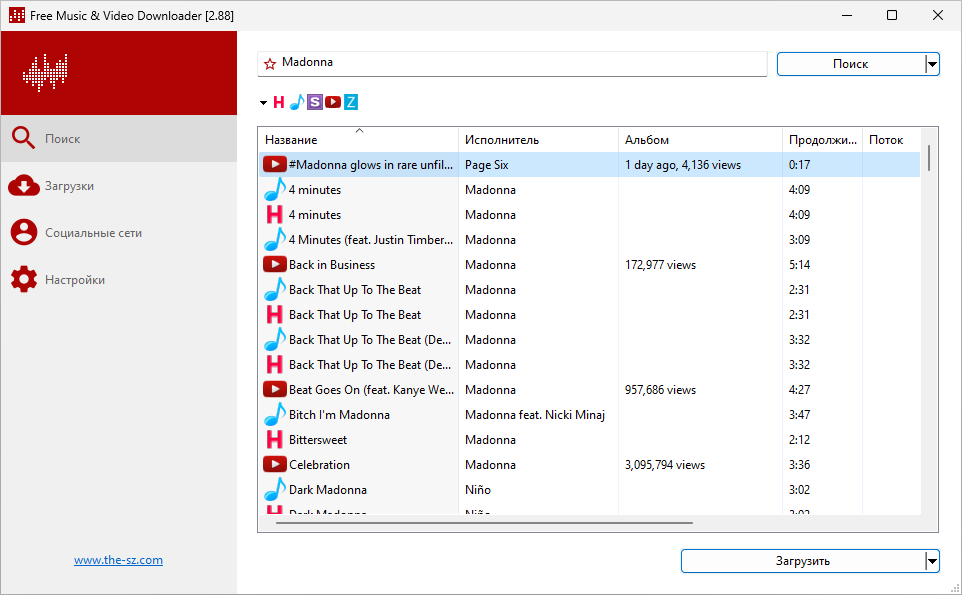The height and width of the screenshot is (595, 962).
Task: Toggle the purple S source icon
Action: point(315,102)
